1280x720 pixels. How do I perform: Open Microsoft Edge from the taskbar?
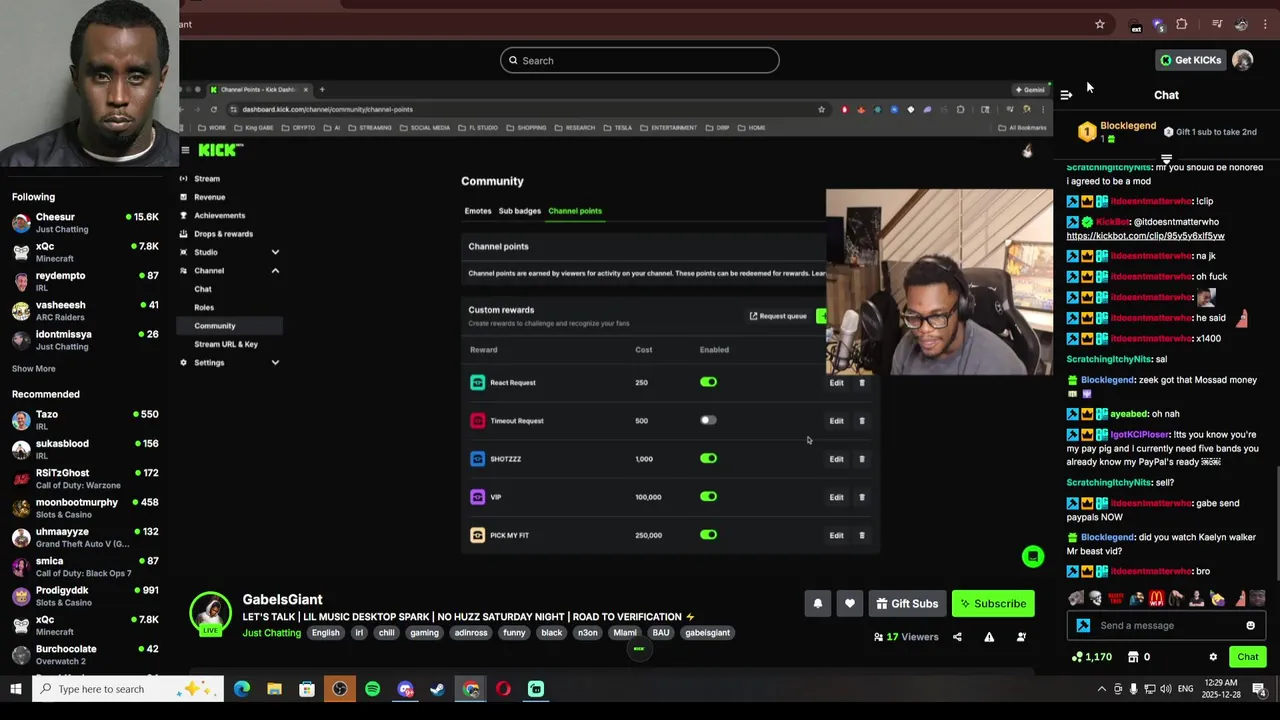click(242, 689)
